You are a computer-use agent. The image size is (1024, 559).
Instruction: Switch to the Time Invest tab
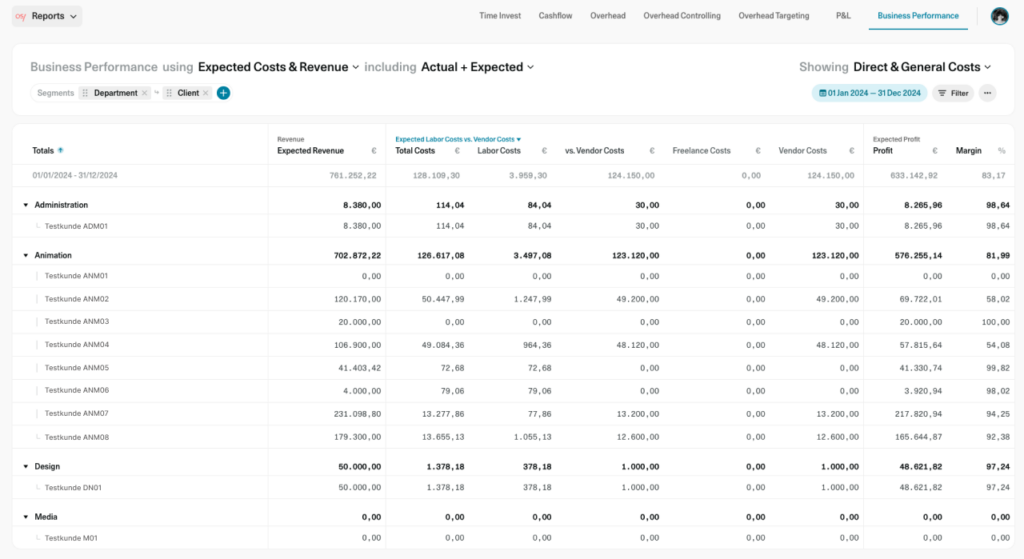500,16
